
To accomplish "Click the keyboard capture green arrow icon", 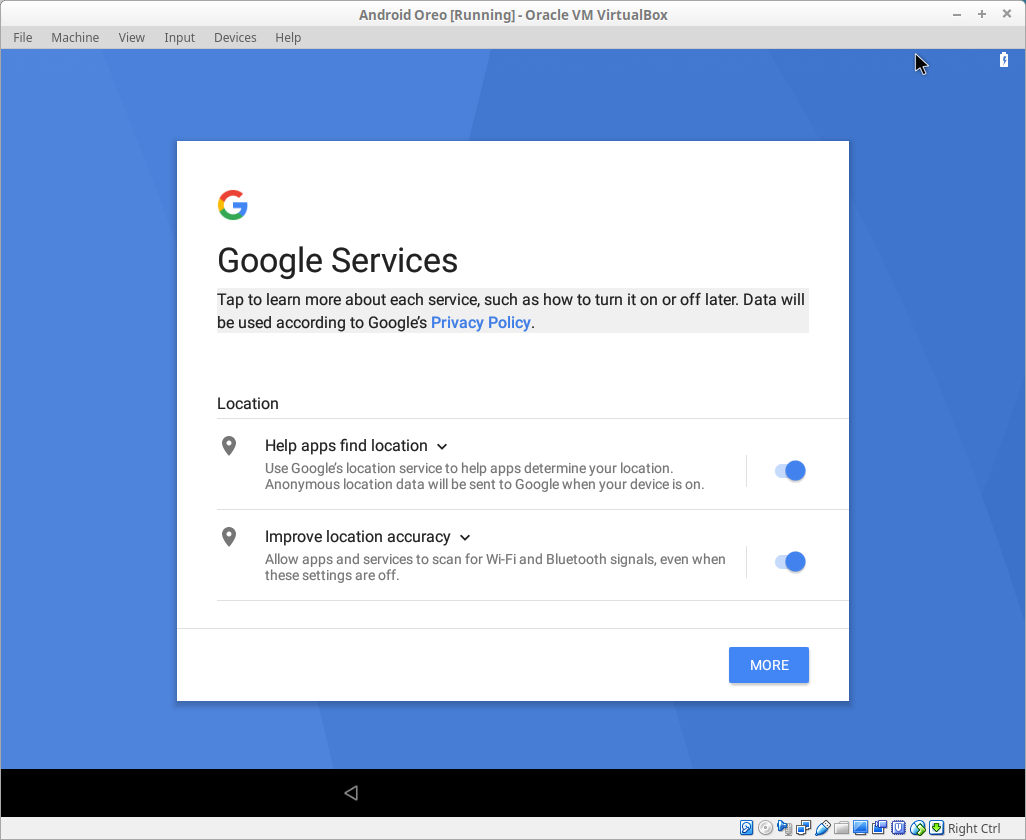I will pos(936,828).
